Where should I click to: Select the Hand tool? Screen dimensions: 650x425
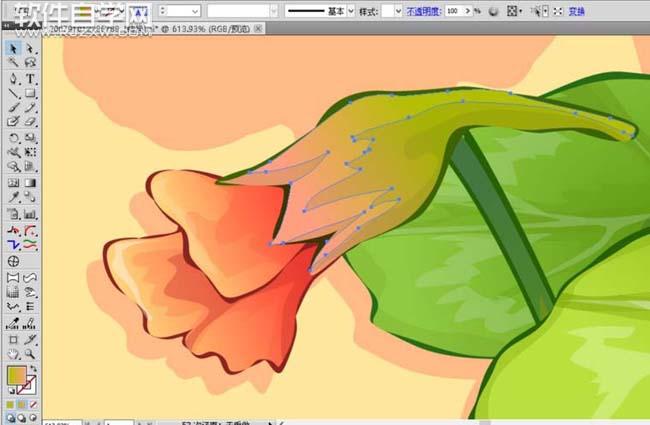[x=13, y=354]
